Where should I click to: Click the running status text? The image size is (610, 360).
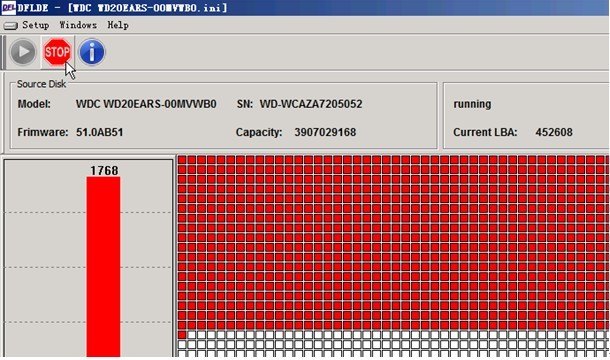(472, 104)
